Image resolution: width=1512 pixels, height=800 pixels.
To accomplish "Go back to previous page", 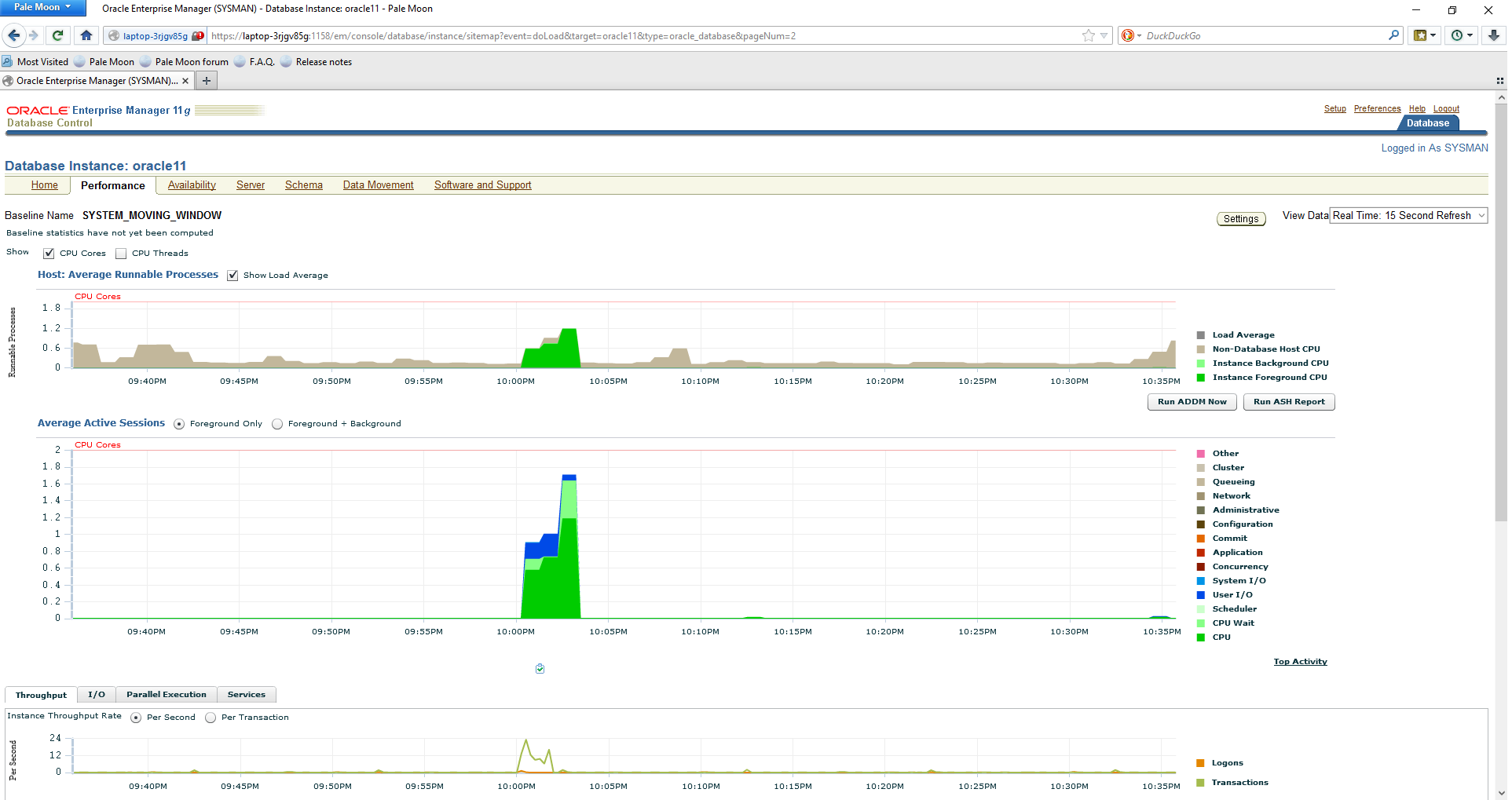I will [13, 35].
